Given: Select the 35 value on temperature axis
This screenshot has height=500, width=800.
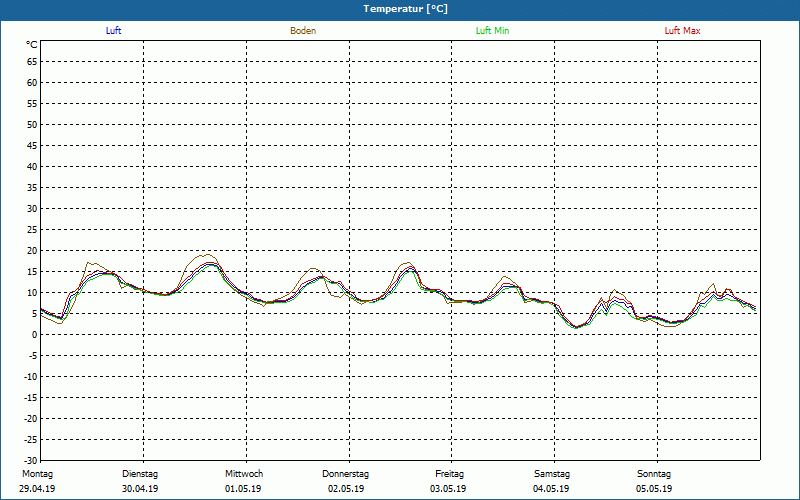Looking at the screenshot, I should point(32,187).
